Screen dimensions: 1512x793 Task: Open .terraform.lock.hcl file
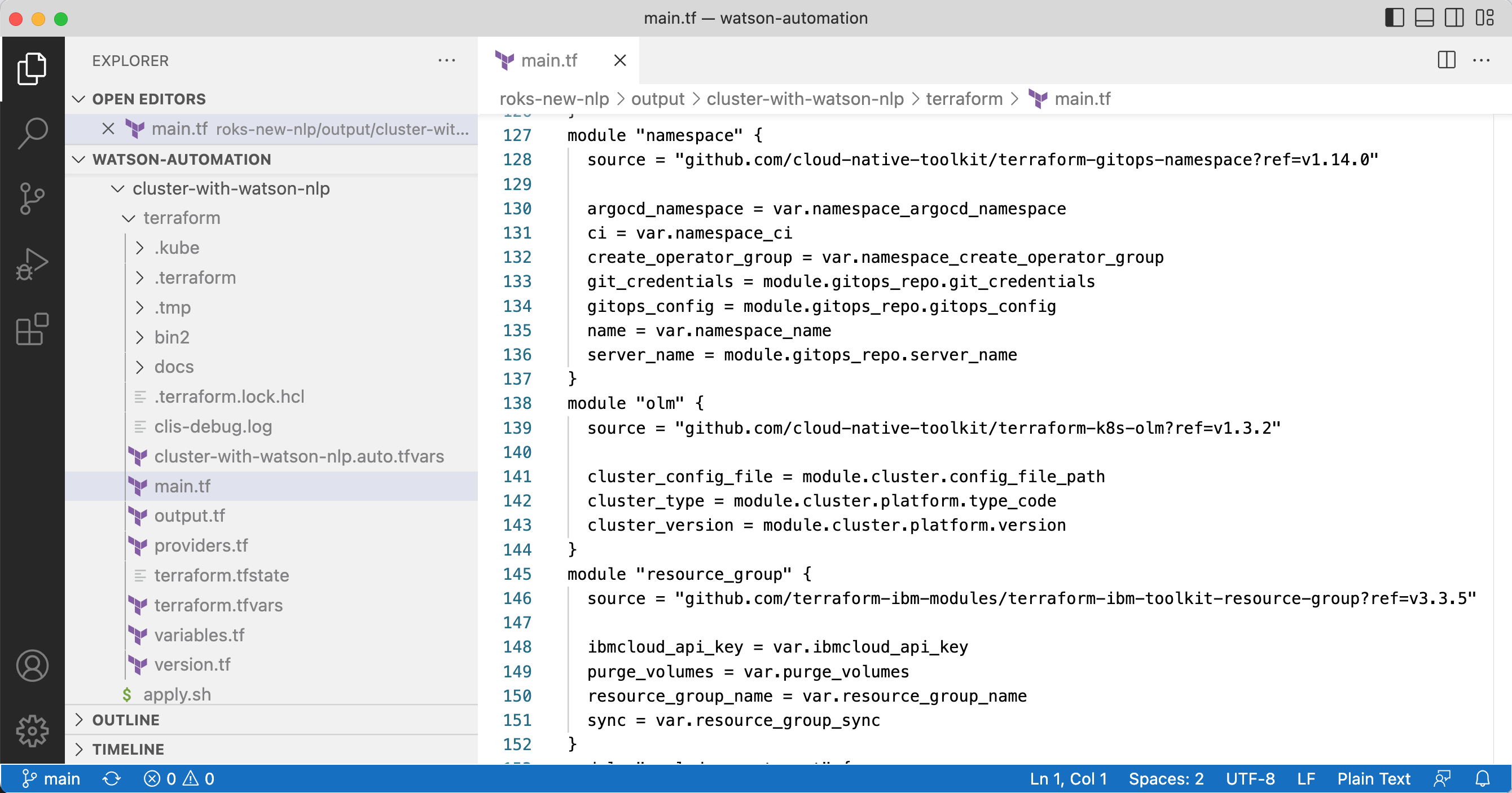271,397
